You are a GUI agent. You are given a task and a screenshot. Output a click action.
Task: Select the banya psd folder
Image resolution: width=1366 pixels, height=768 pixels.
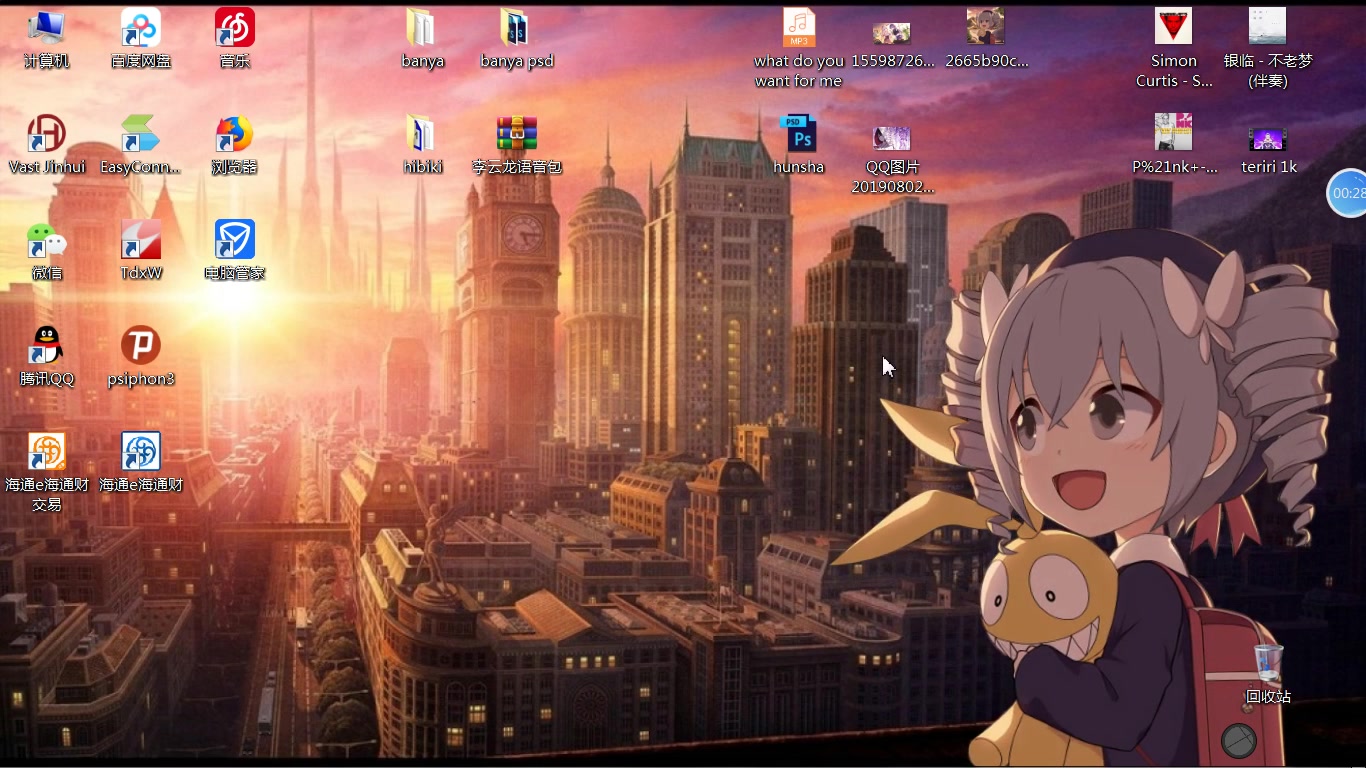tap(516, 28)
